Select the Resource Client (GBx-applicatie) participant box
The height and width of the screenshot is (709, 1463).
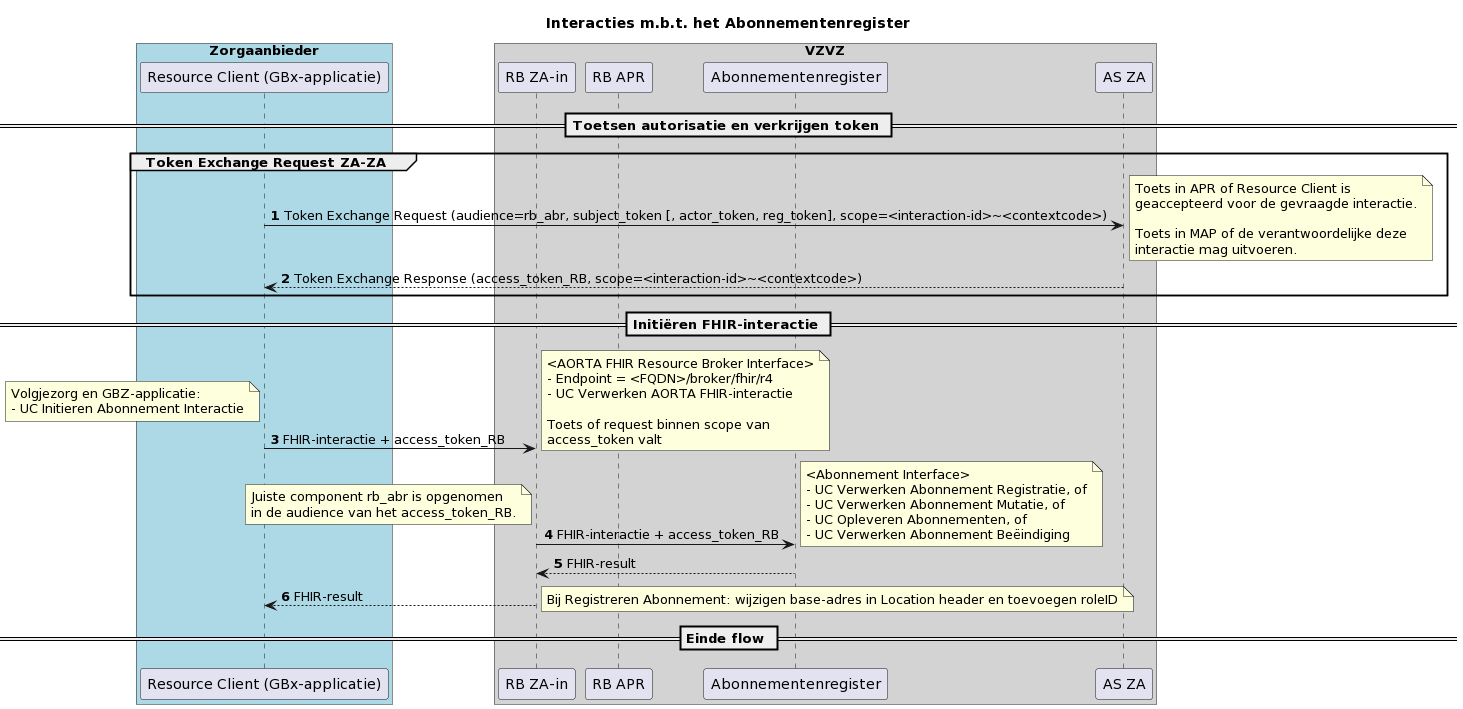click(263, 77)
